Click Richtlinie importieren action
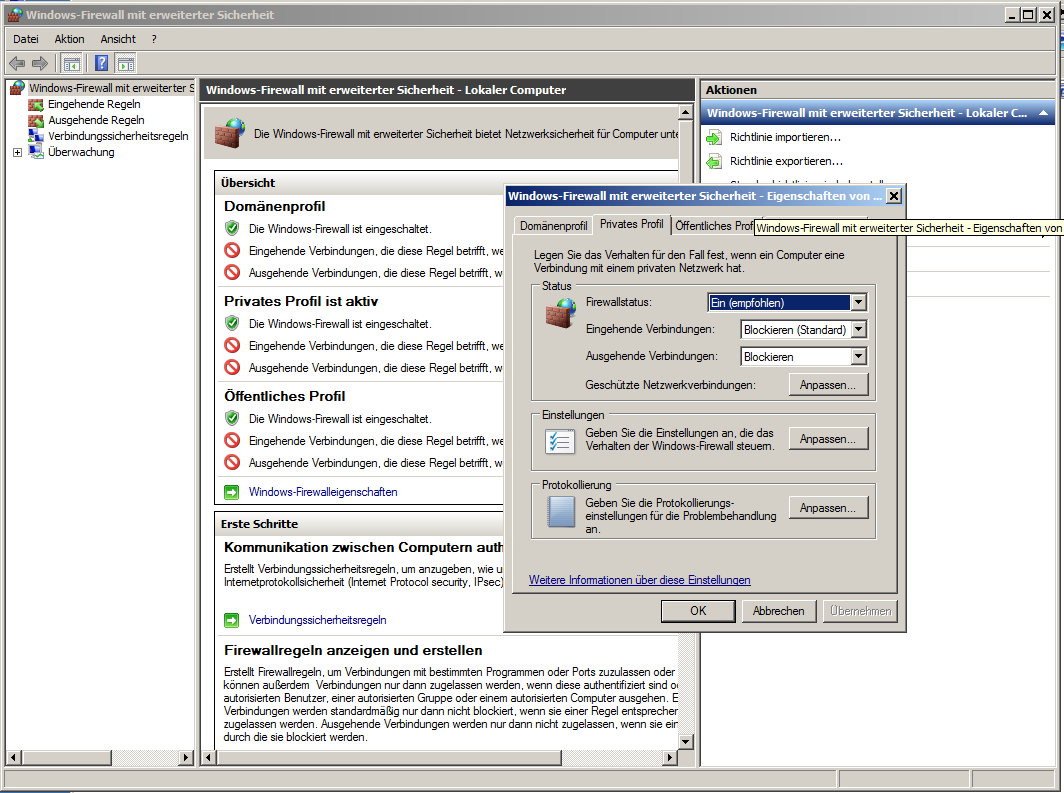Screen dimensions: 1064x793 pos(785,138)
